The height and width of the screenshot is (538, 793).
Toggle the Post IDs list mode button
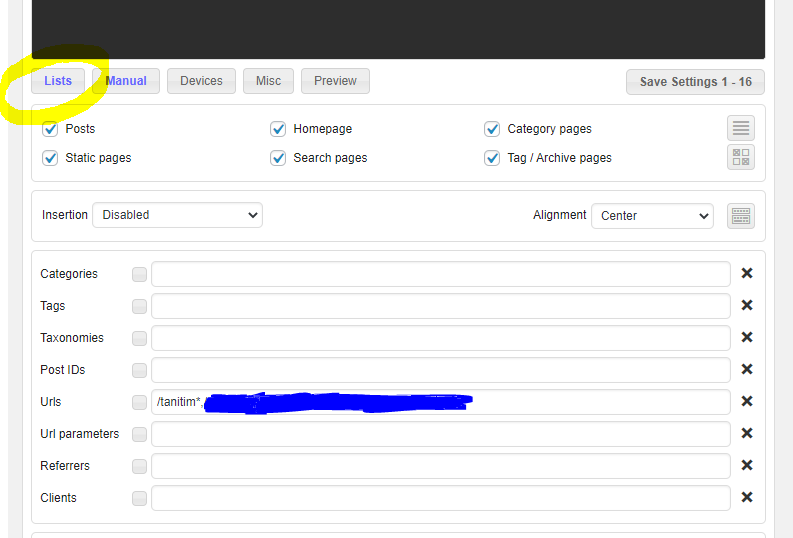pyautogui.click(x=140, y=370)
